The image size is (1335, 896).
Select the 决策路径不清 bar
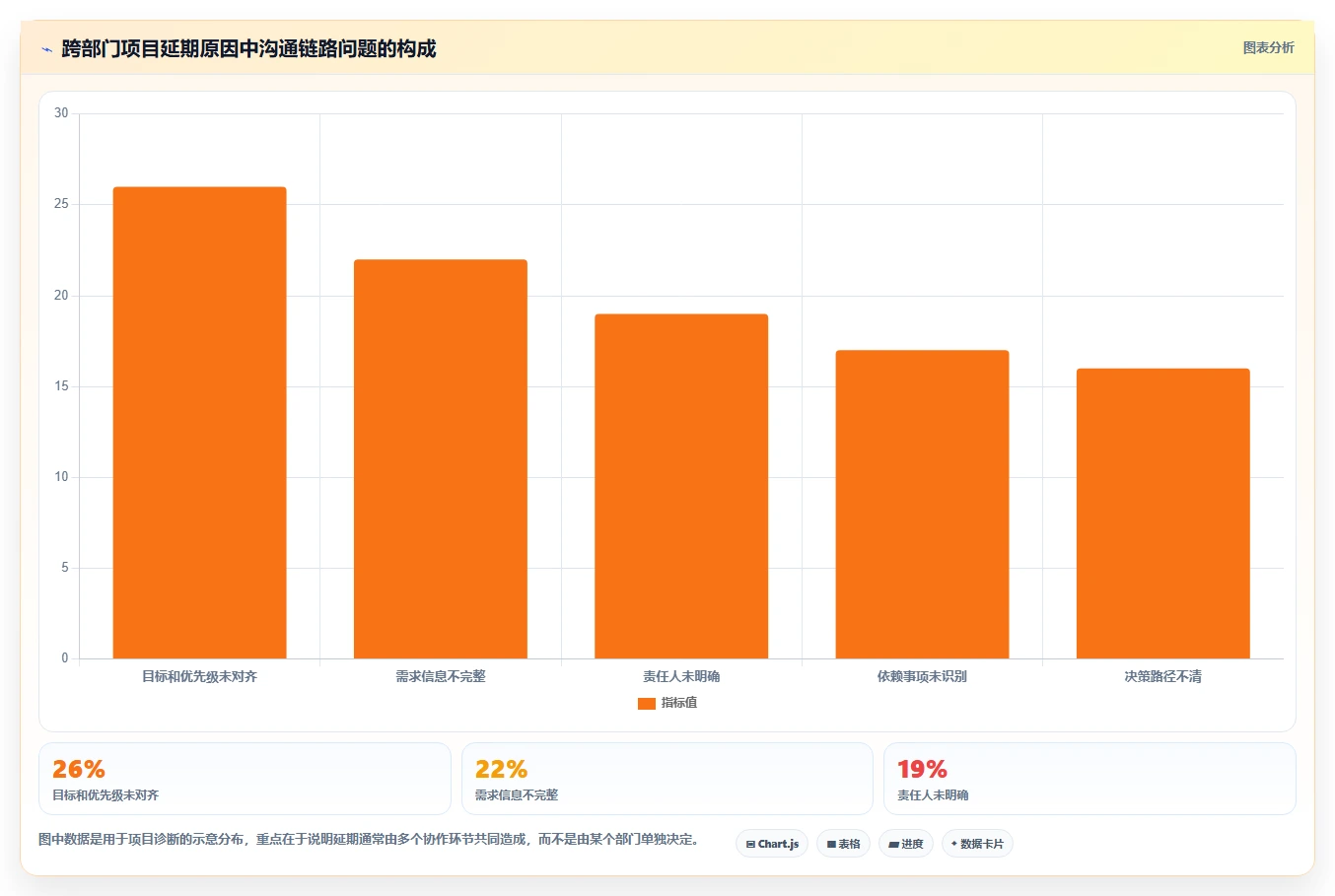(1163, 514)
